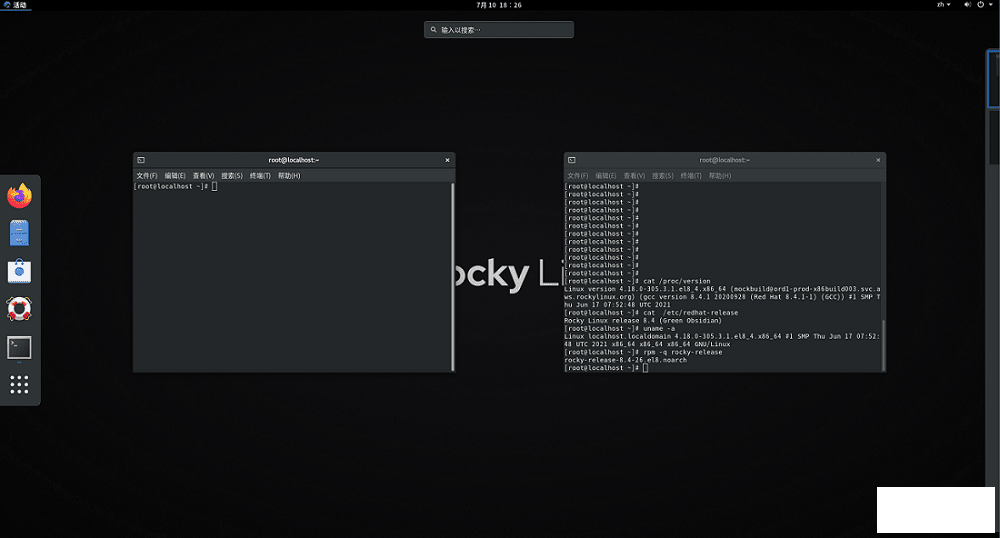Click the 'rpm -q rocky-release' command line

[643, 353]
